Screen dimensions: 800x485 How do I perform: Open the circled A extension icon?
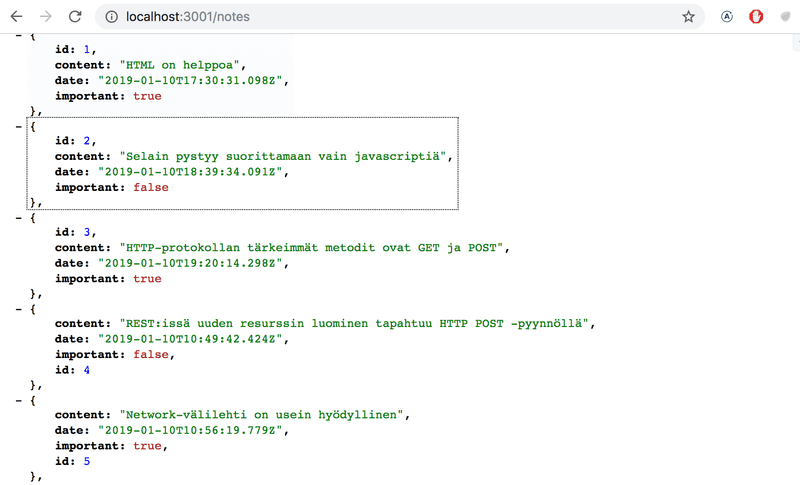coord(727,17)
